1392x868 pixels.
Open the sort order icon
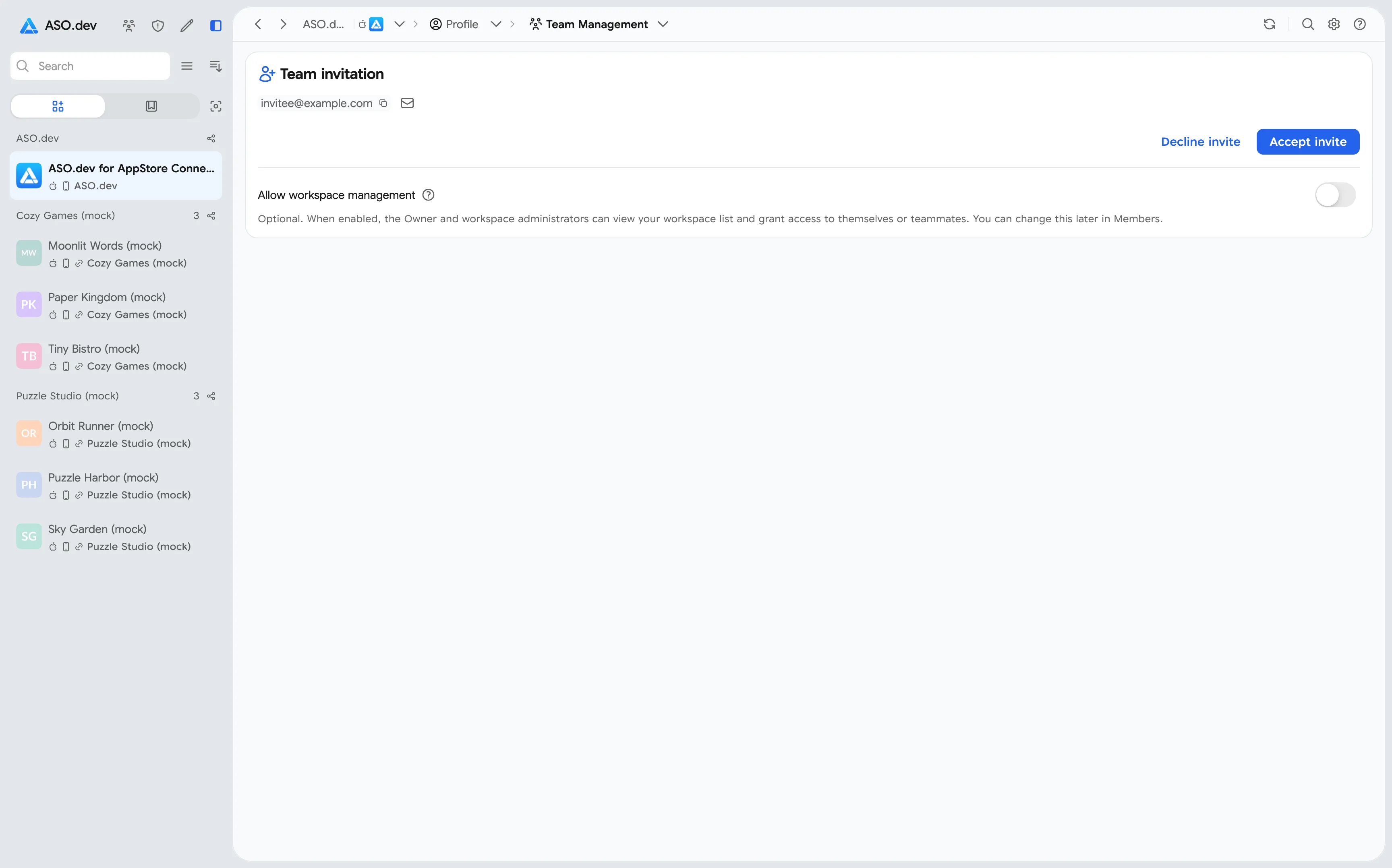pyautogui.click(x=215, y=66)
